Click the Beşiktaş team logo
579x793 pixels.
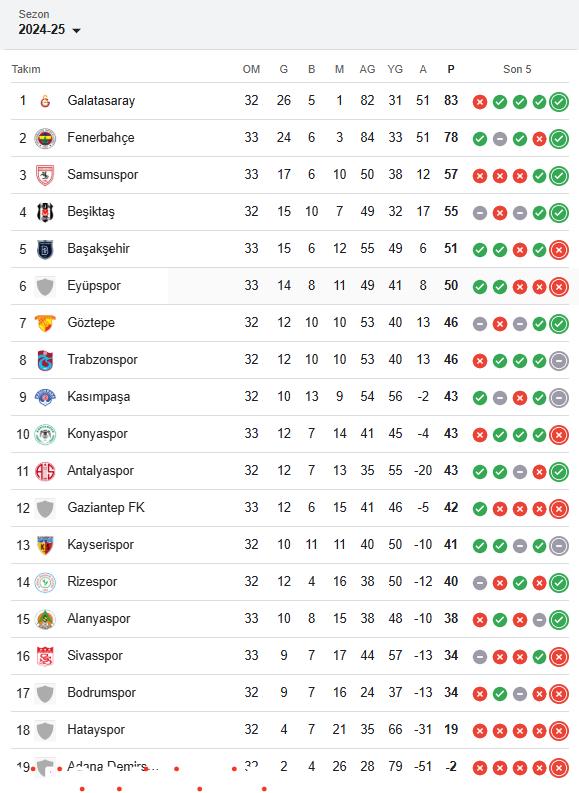click(x=45, y=212)
